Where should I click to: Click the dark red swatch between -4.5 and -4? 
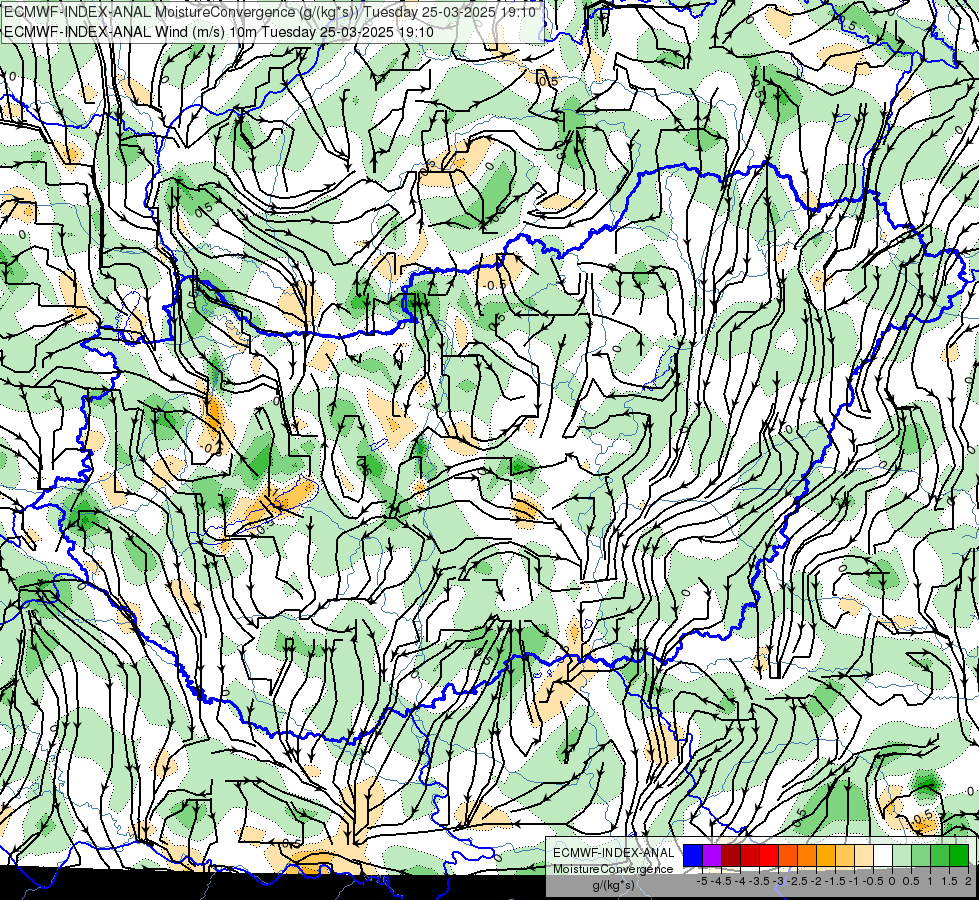[731, 856]
